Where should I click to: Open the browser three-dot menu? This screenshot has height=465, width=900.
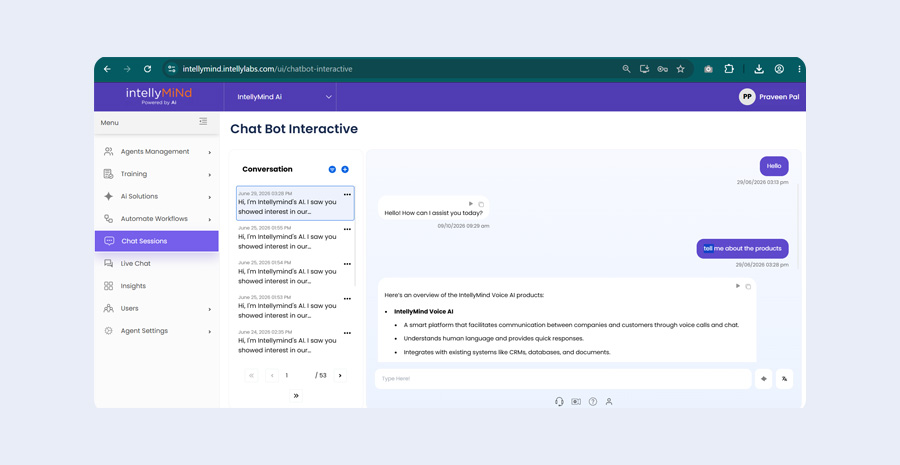pos(799,69)
